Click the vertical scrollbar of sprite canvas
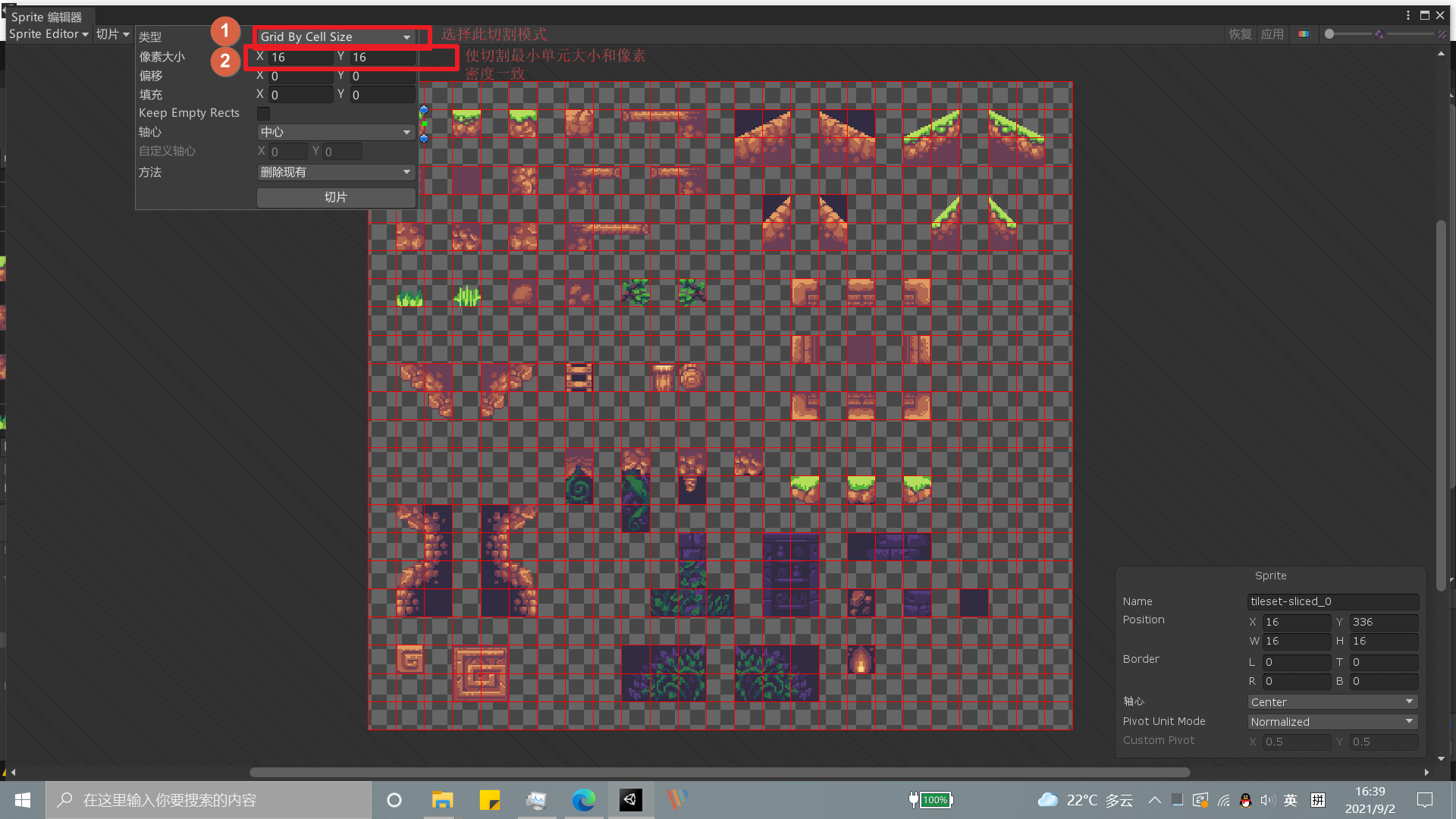The height and width of the screenshot is (819, 1456). [1441, 406]
